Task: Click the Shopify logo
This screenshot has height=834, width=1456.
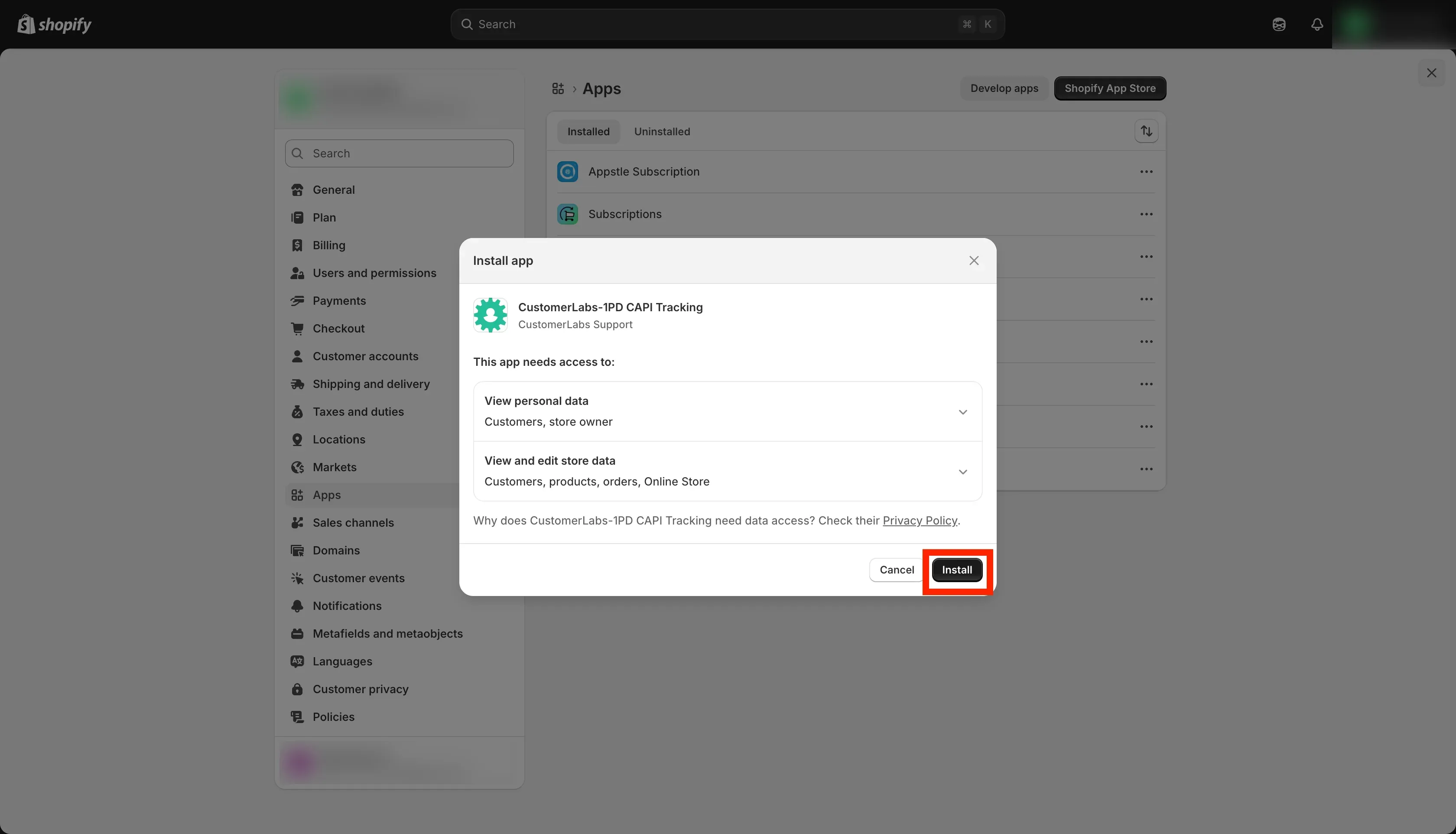Action: click(x=55, y=24)
